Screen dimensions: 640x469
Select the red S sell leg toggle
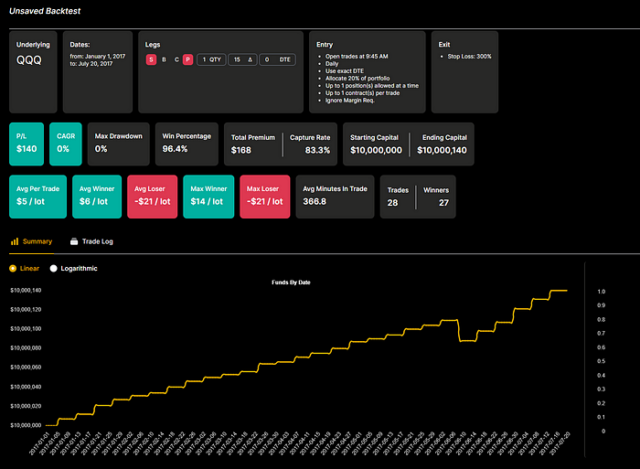tap(152, 60)
